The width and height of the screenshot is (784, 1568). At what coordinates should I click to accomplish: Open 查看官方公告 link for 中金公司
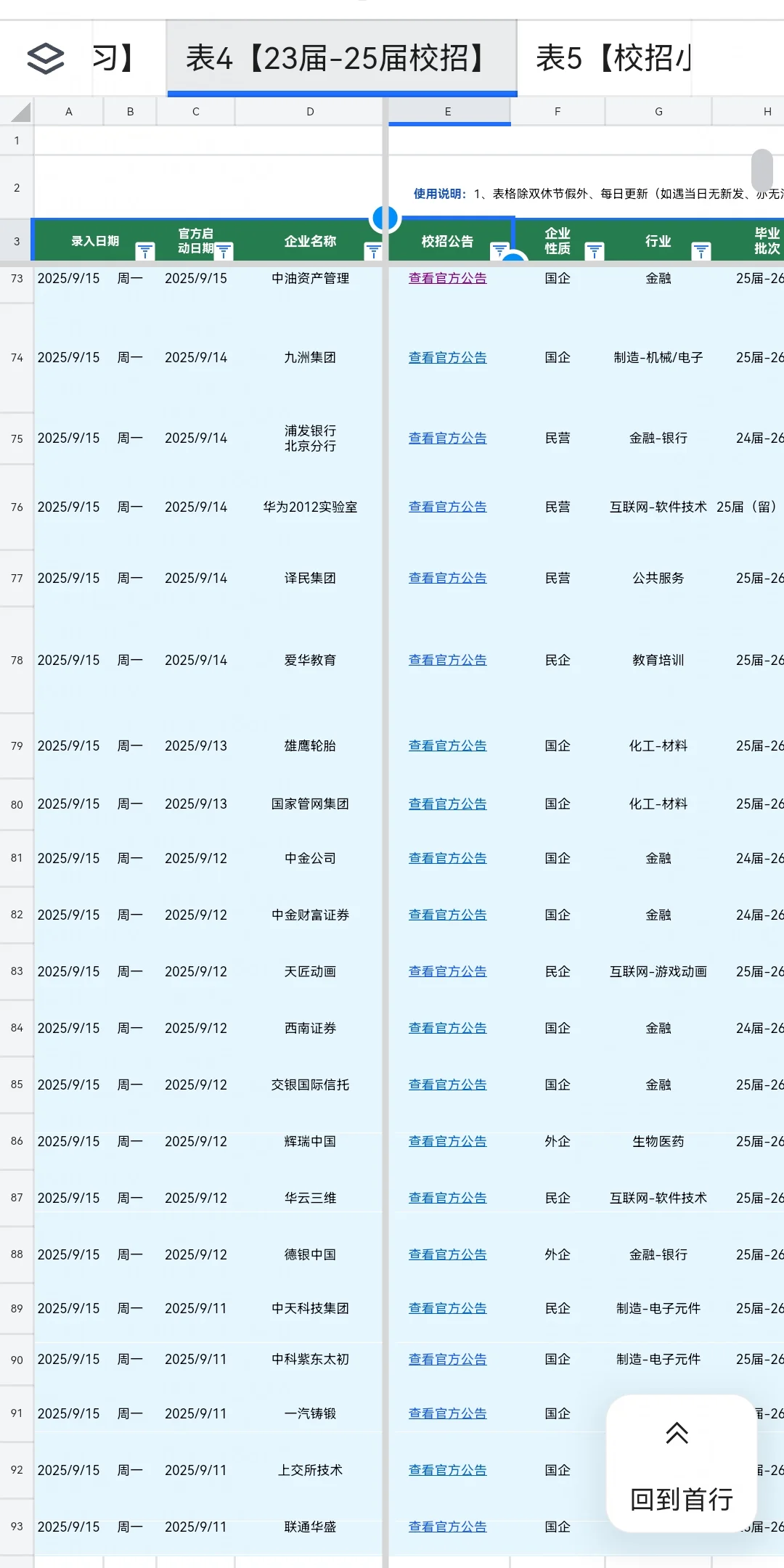pyautogui.click(x=448, y=858)
